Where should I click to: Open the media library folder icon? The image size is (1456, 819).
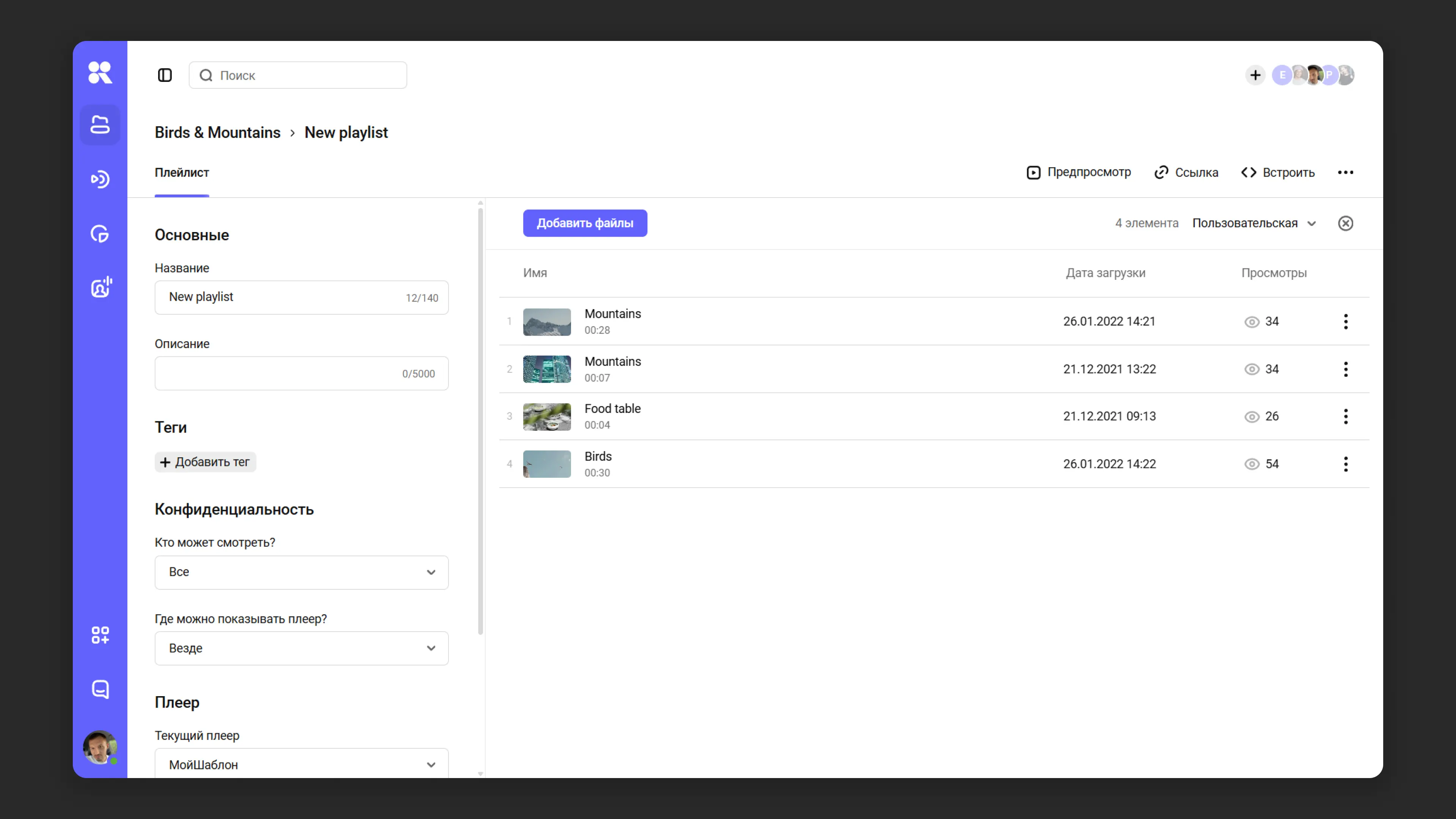point(100,124)
